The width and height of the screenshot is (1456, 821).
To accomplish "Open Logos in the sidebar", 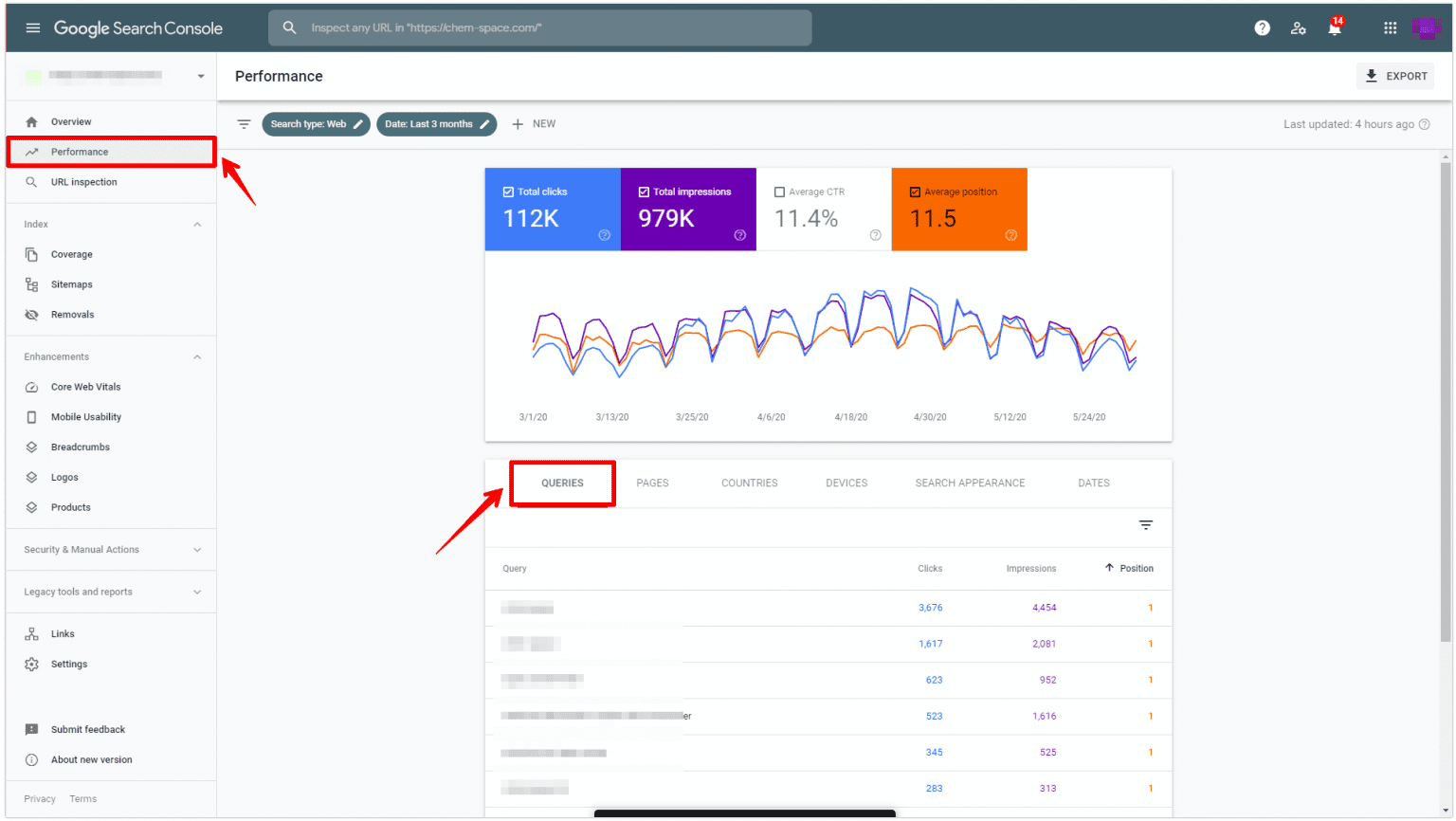I will point(64,478).
